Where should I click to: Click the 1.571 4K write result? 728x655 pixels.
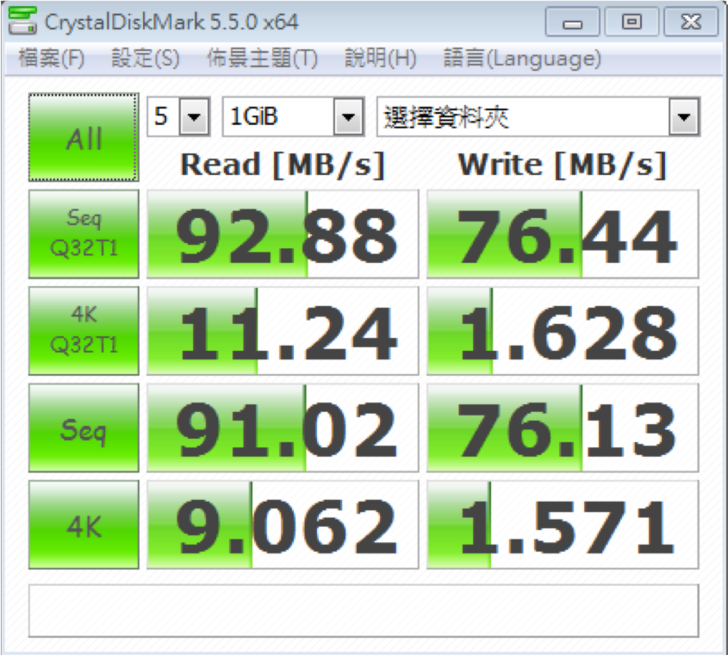[563, 525]
